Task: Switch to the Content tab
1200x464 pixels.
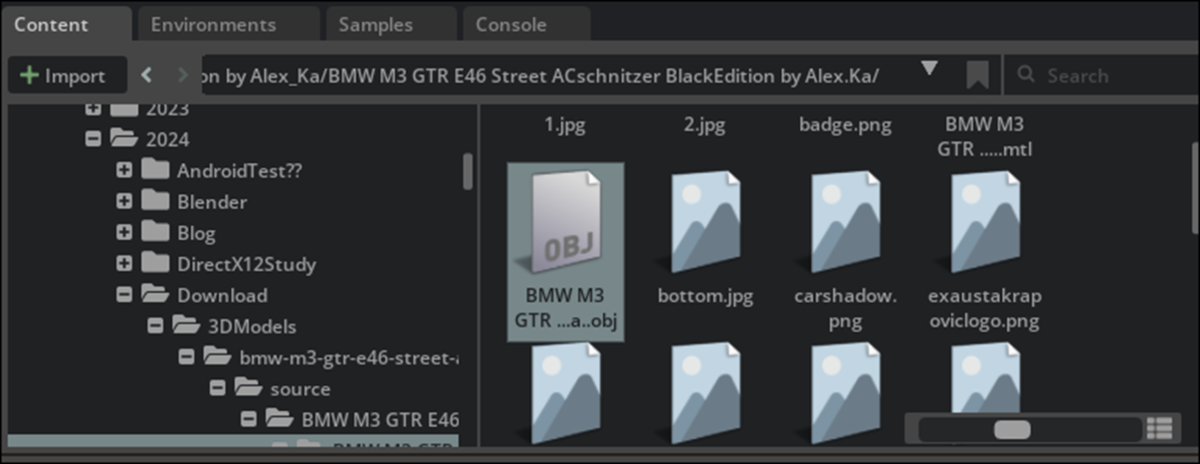Action: pos(65,24)
